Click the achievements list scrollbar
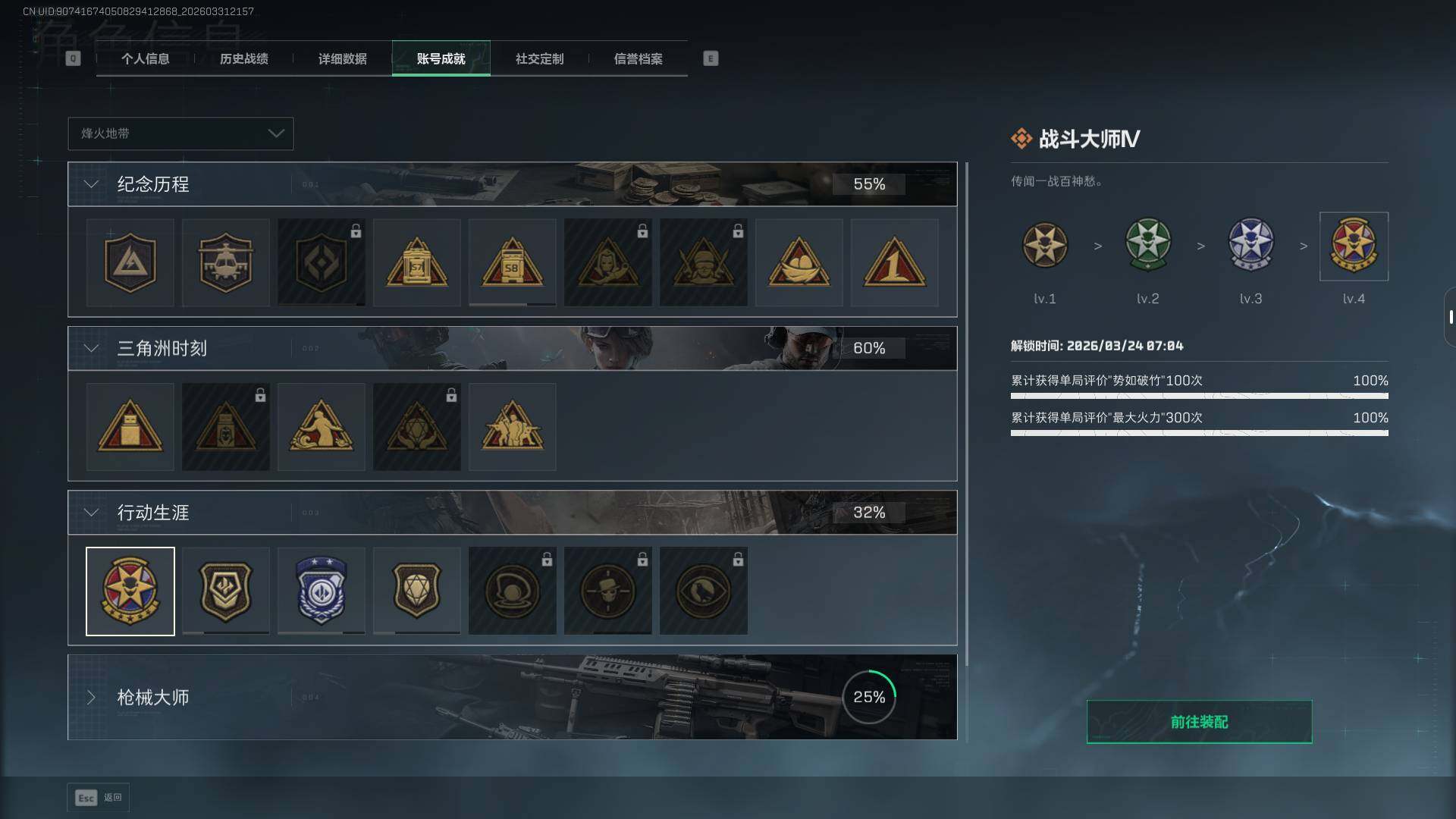Screen dimensions: 1456x819 [x=967, y=451]
